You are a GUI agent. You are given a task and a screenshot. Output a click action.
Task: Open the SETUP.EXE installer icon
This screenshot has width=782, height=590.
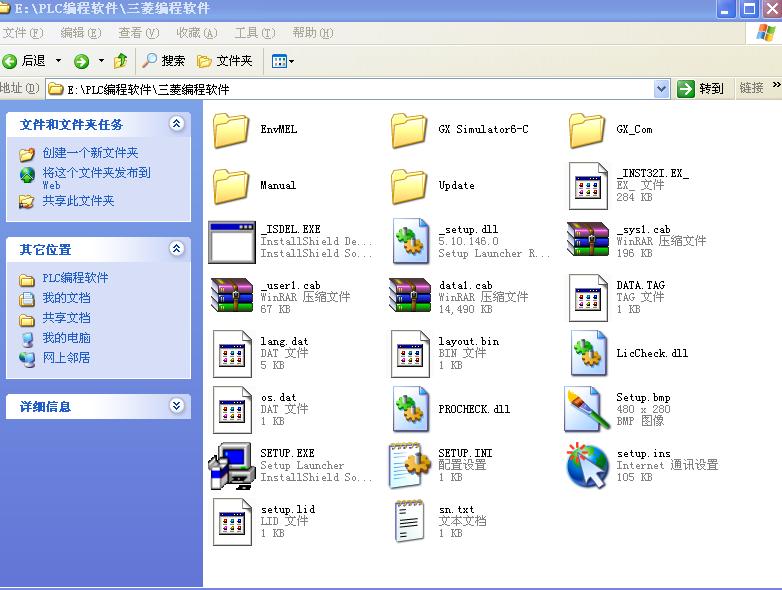pyautogui.click(x=232, y=466)
